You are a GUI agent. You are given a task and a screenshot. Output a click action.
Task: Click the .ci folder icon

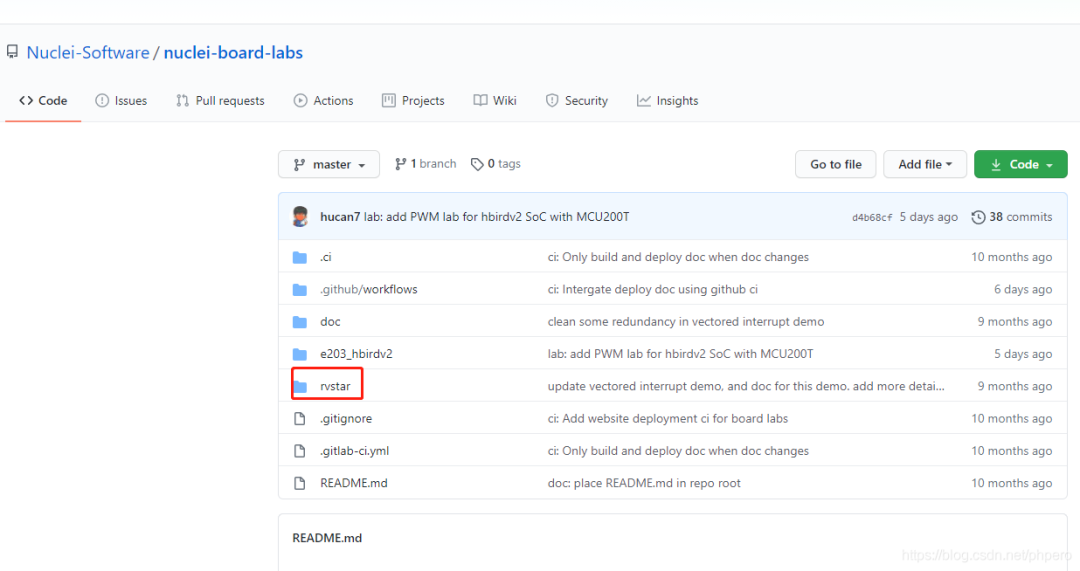300,258
